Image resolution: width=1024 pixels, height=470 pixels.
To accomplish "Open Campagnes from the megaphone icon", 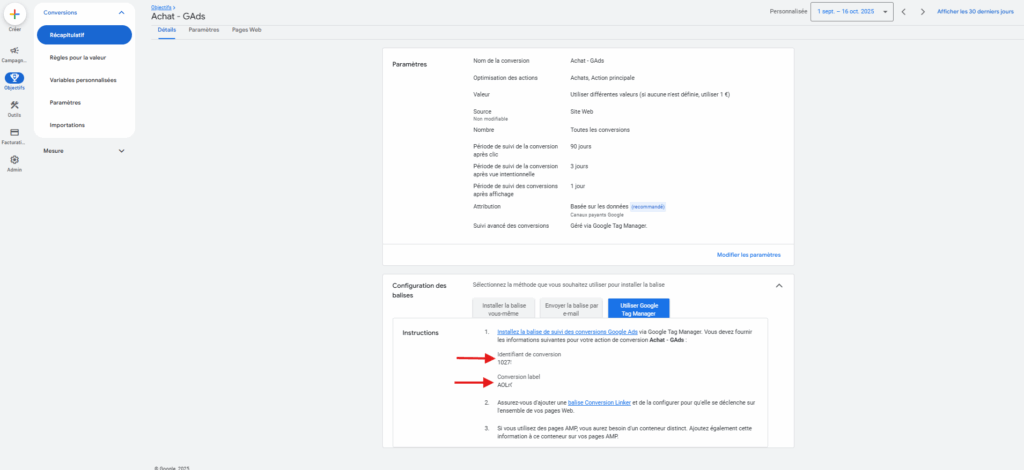I will coord(14,50).
